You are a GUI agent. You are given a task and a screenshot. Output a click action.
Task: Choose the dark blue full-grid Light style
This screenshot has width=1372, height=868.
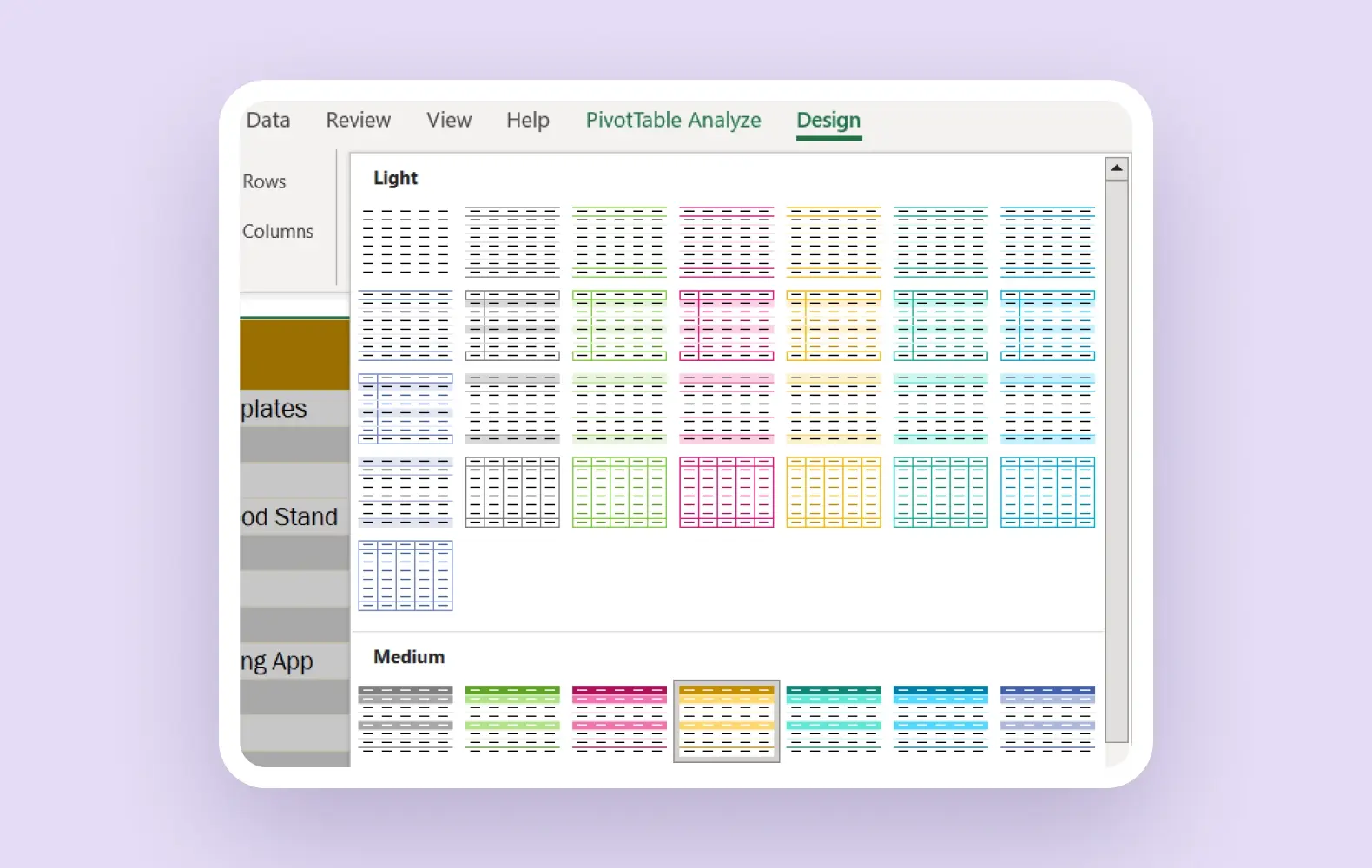click(406, 575)
